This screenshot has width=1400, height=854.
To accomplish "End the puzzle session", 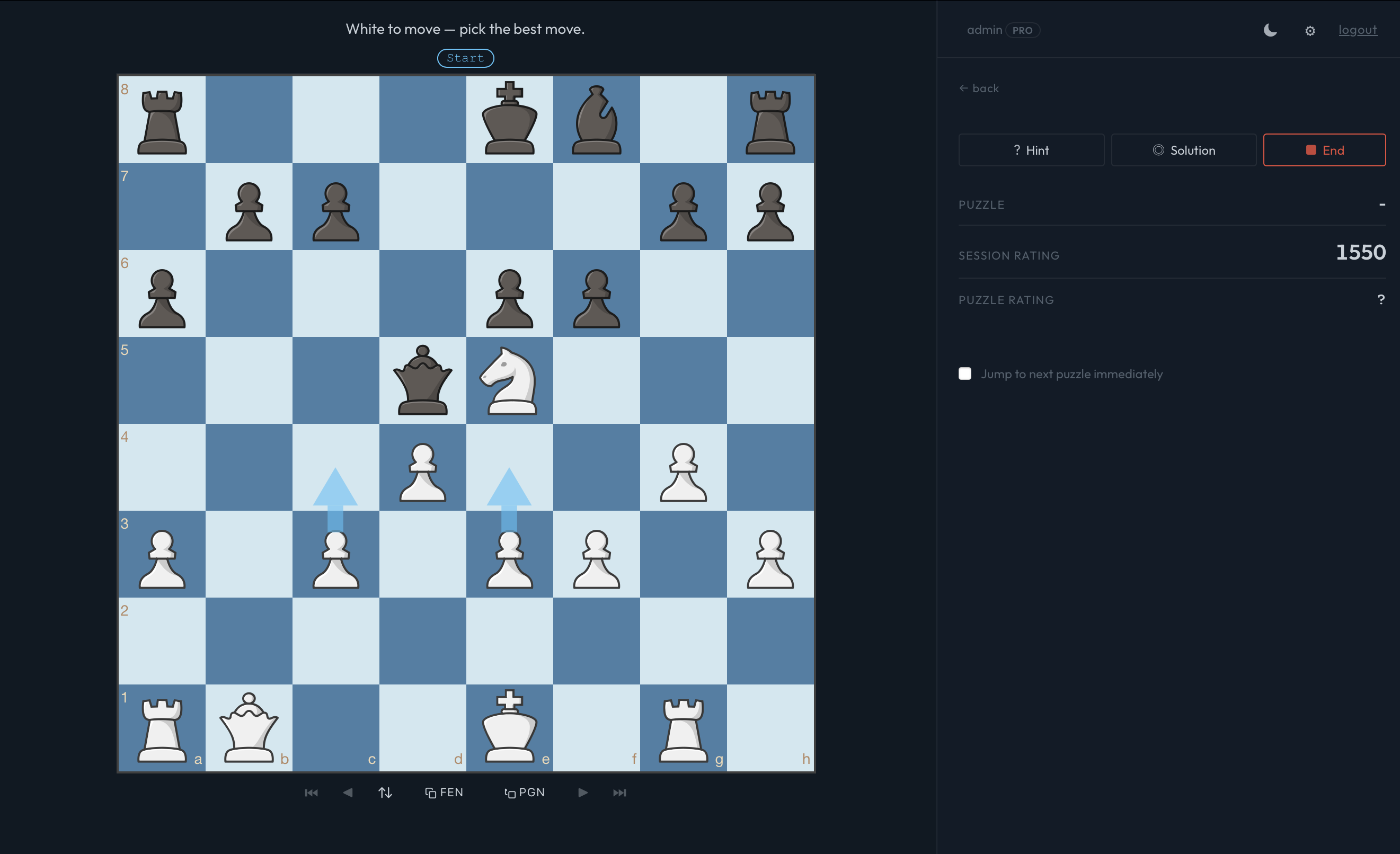I will click(1324, 150).
